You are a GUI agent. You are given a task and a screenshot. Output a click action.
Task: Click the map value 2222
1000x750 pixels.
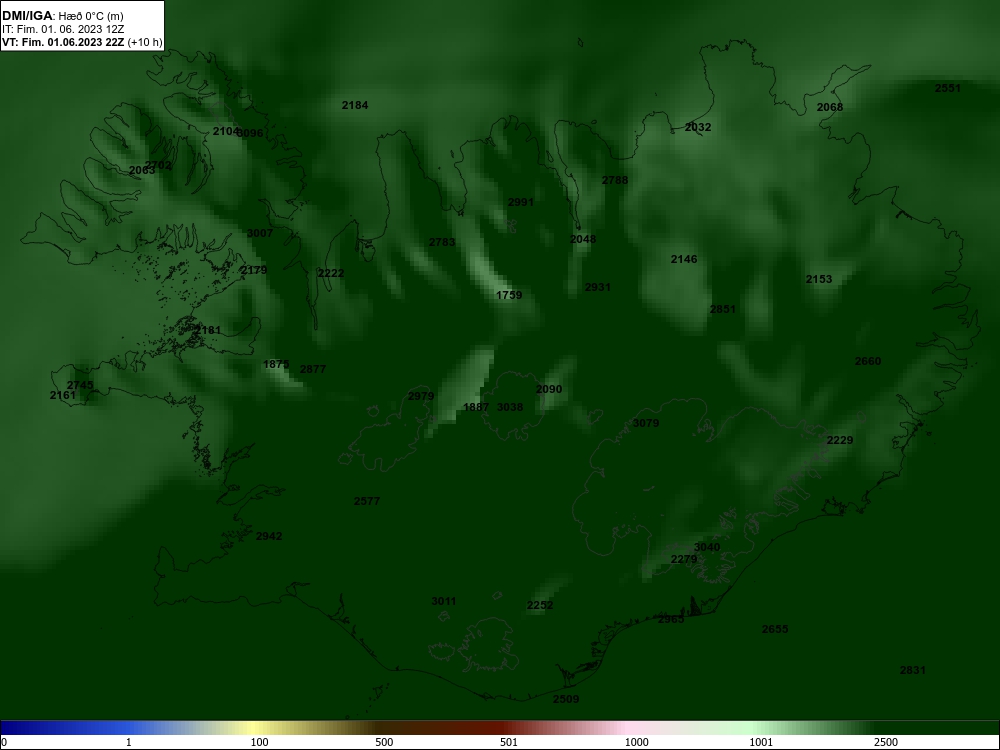pyautogui.click(x=330, y=274)
